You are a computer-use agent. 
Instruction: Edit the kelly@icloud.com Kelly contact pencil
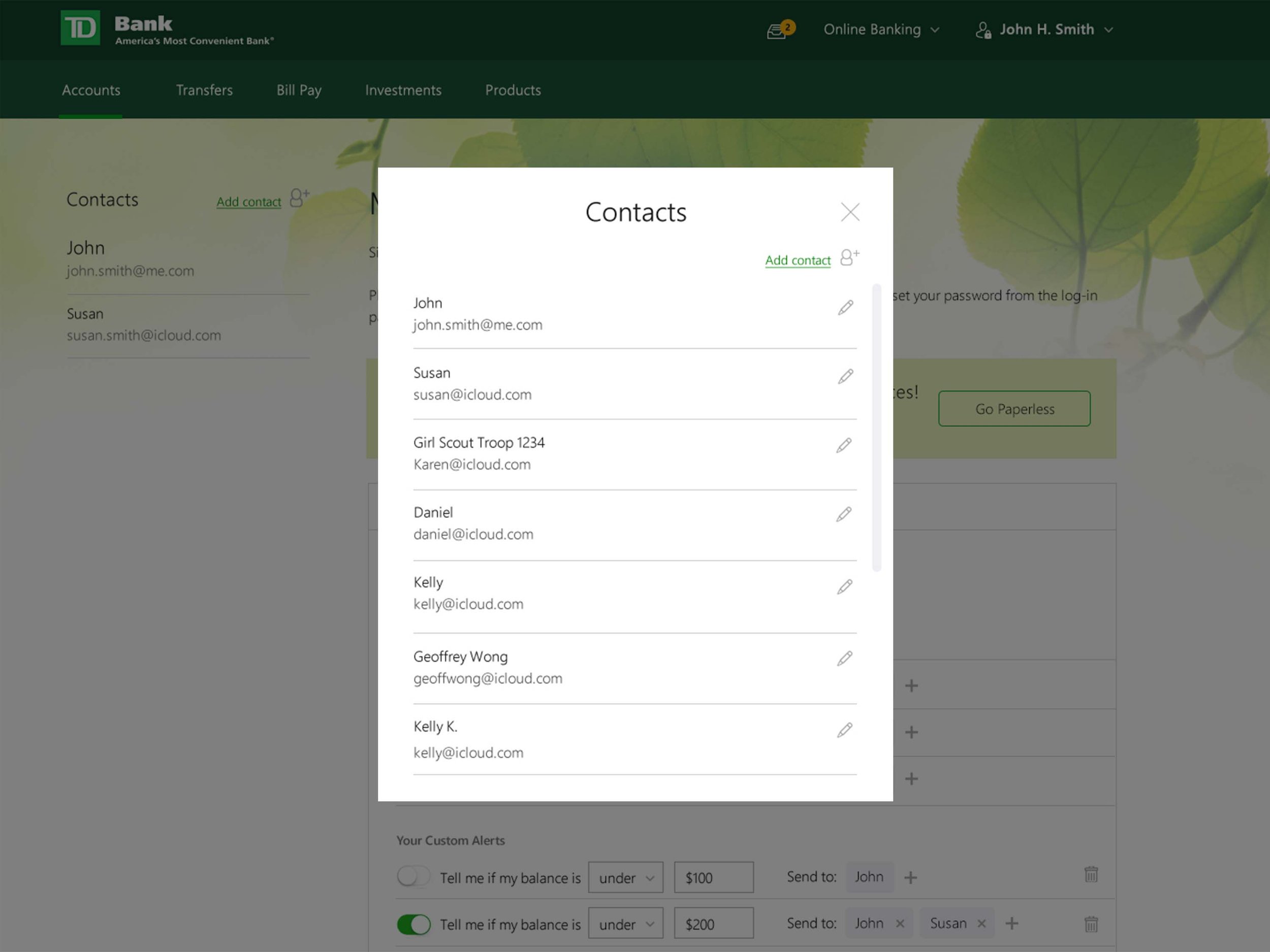(x=844, y=587)
